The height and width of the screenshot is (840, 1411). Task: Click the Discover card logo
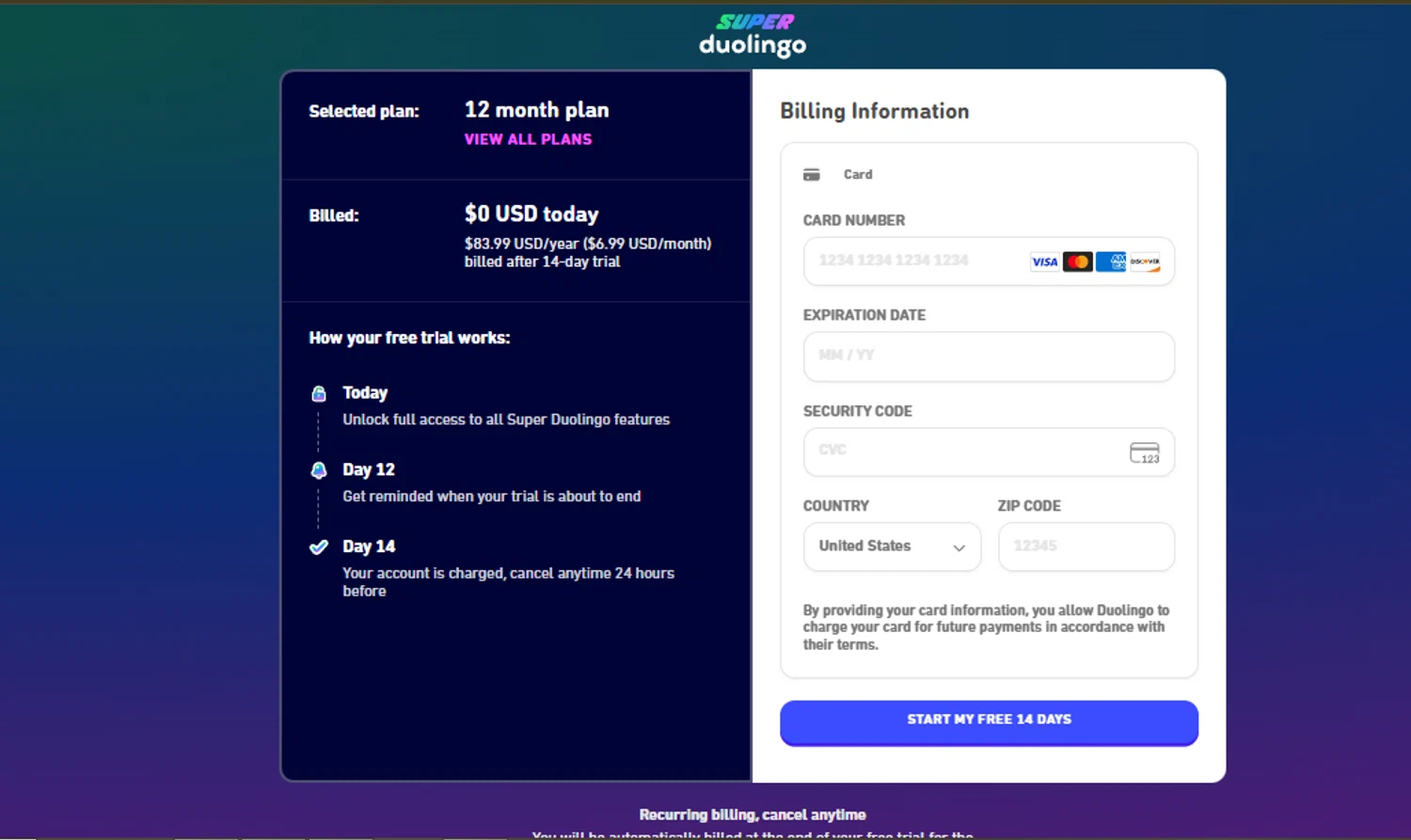point(1145,262)
